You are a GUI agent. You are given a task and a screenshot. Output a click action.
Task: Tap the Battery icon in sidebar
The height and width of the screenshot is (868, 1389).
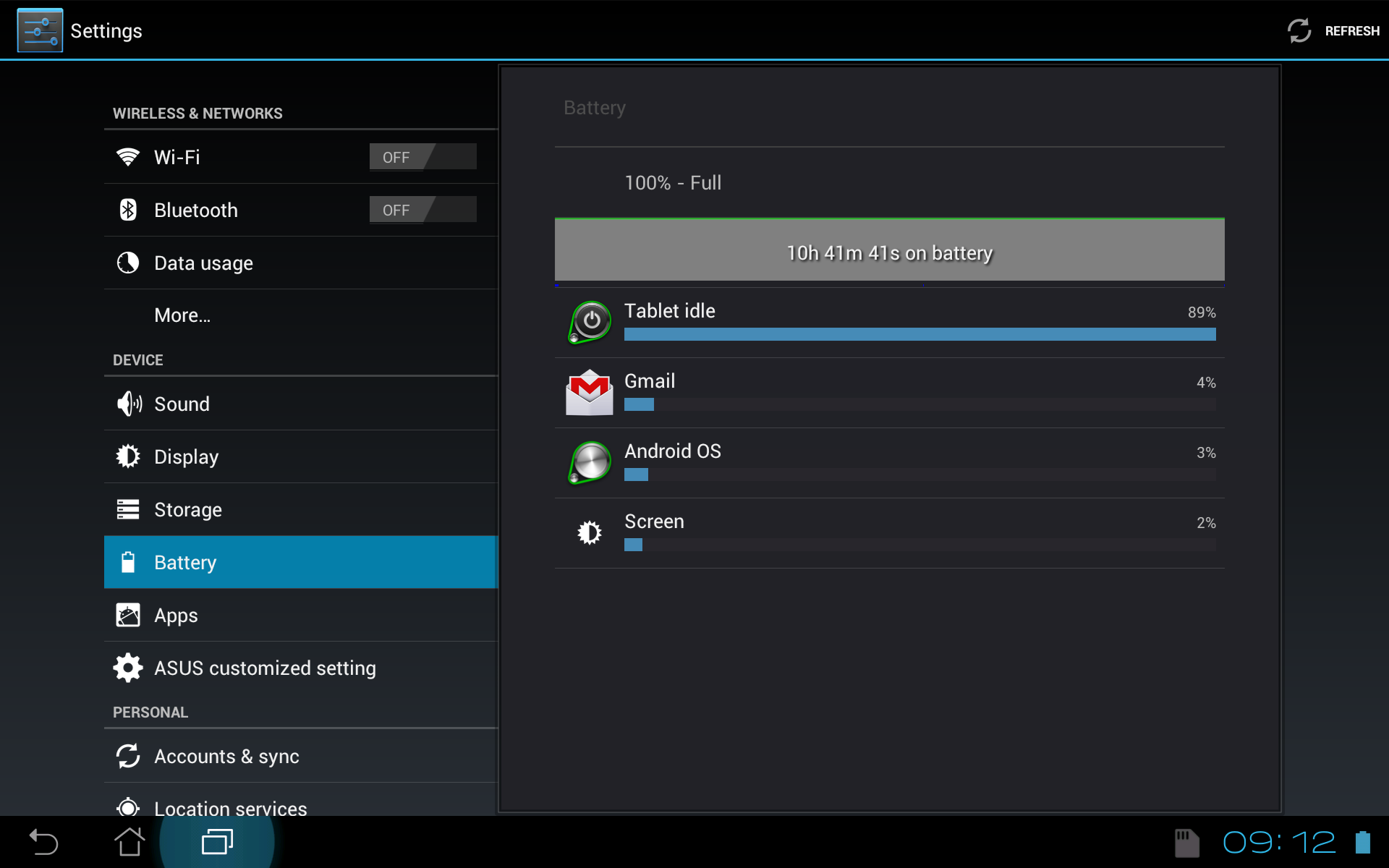128,562
